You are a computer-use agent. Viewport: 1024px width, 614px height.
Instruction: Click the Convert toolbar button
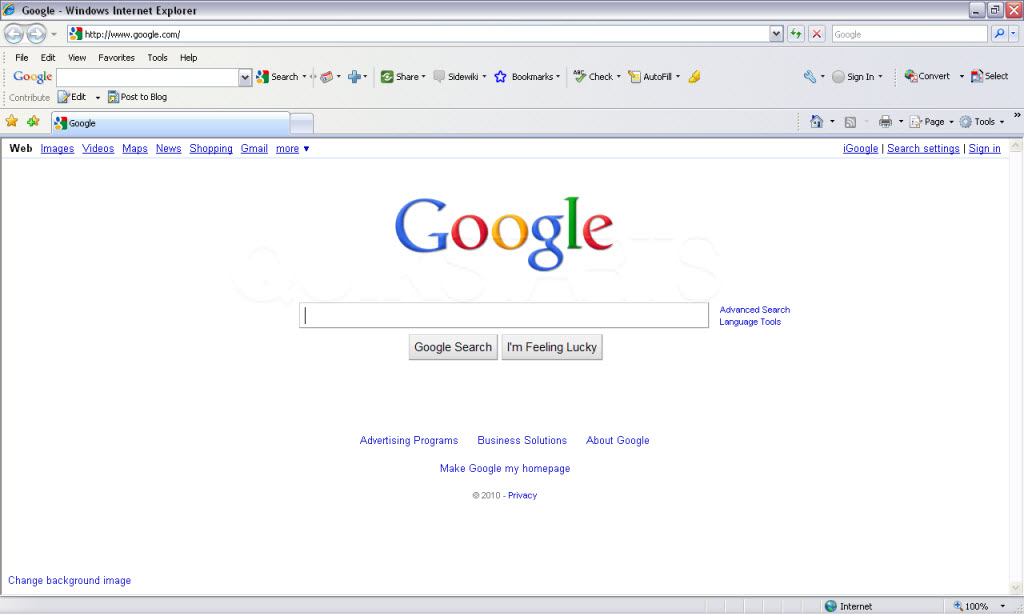927,76
